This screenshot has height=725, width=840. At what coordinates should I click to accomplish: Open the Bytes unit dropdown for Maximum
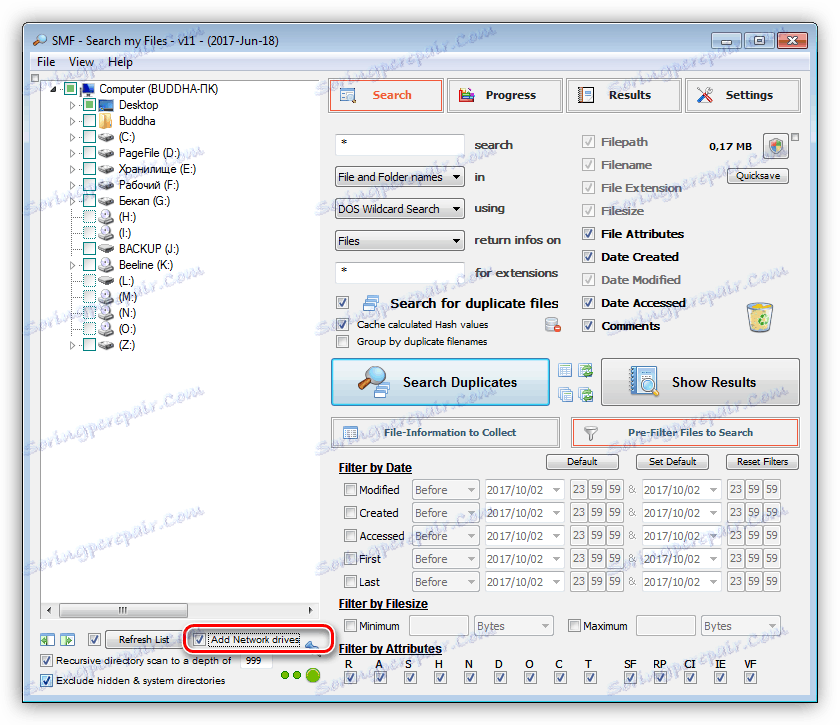(741, 626)
